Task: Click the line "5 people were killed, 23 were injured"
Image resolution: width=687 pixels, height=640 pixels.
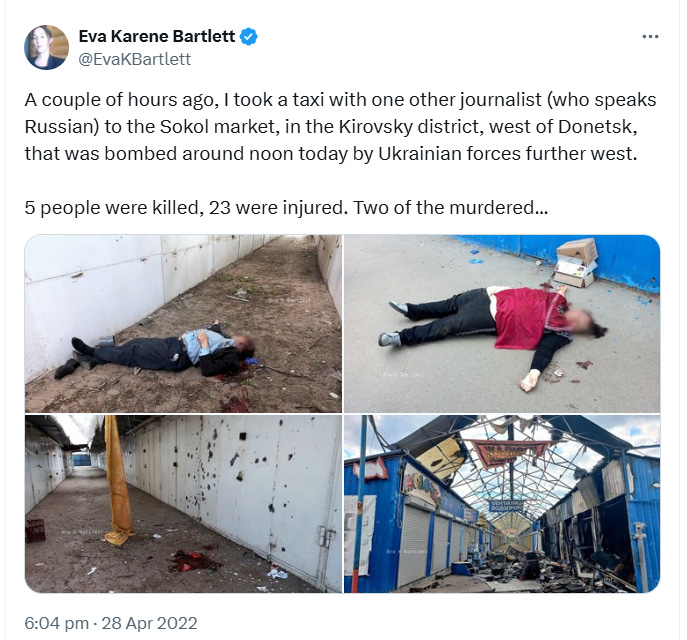Action: click(184, 208)
